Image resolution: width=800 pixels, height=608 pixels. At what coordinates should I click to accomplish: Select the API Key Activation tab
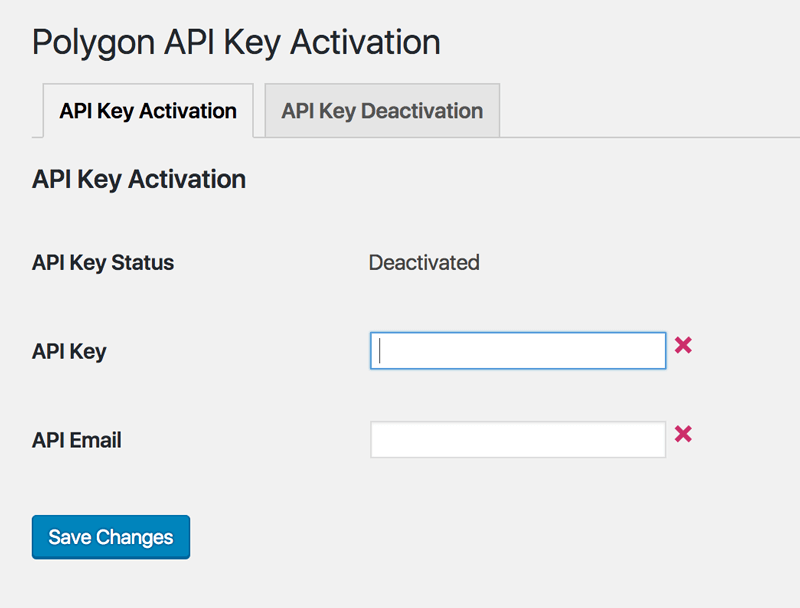[148, 111]
